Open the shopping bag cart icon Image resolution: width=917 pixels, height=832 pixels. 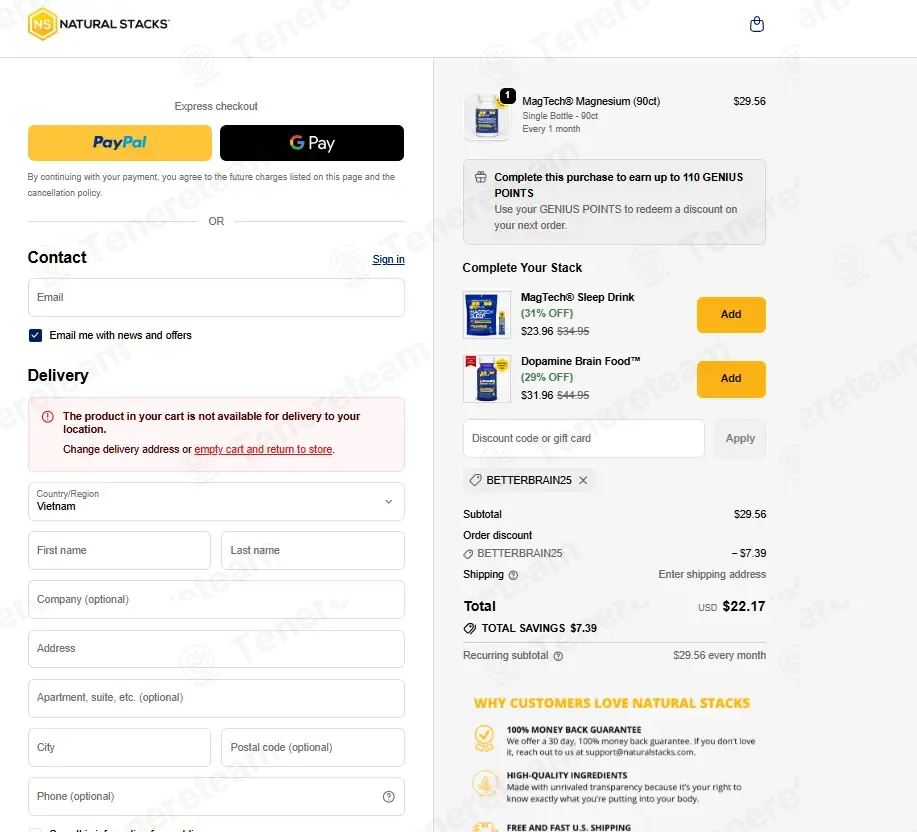(x=757, y=24)
